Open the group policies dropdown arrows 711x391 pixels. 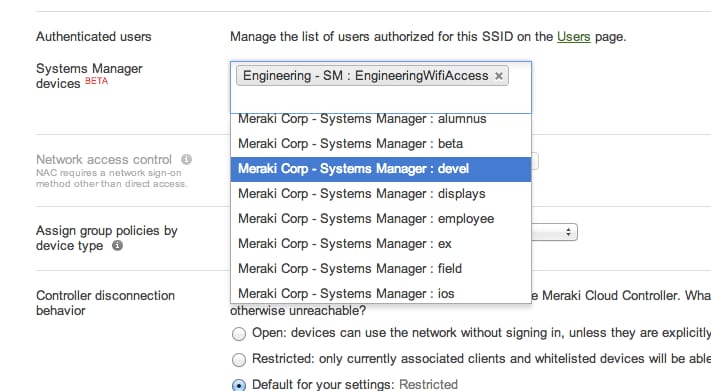tap(568, 232)
